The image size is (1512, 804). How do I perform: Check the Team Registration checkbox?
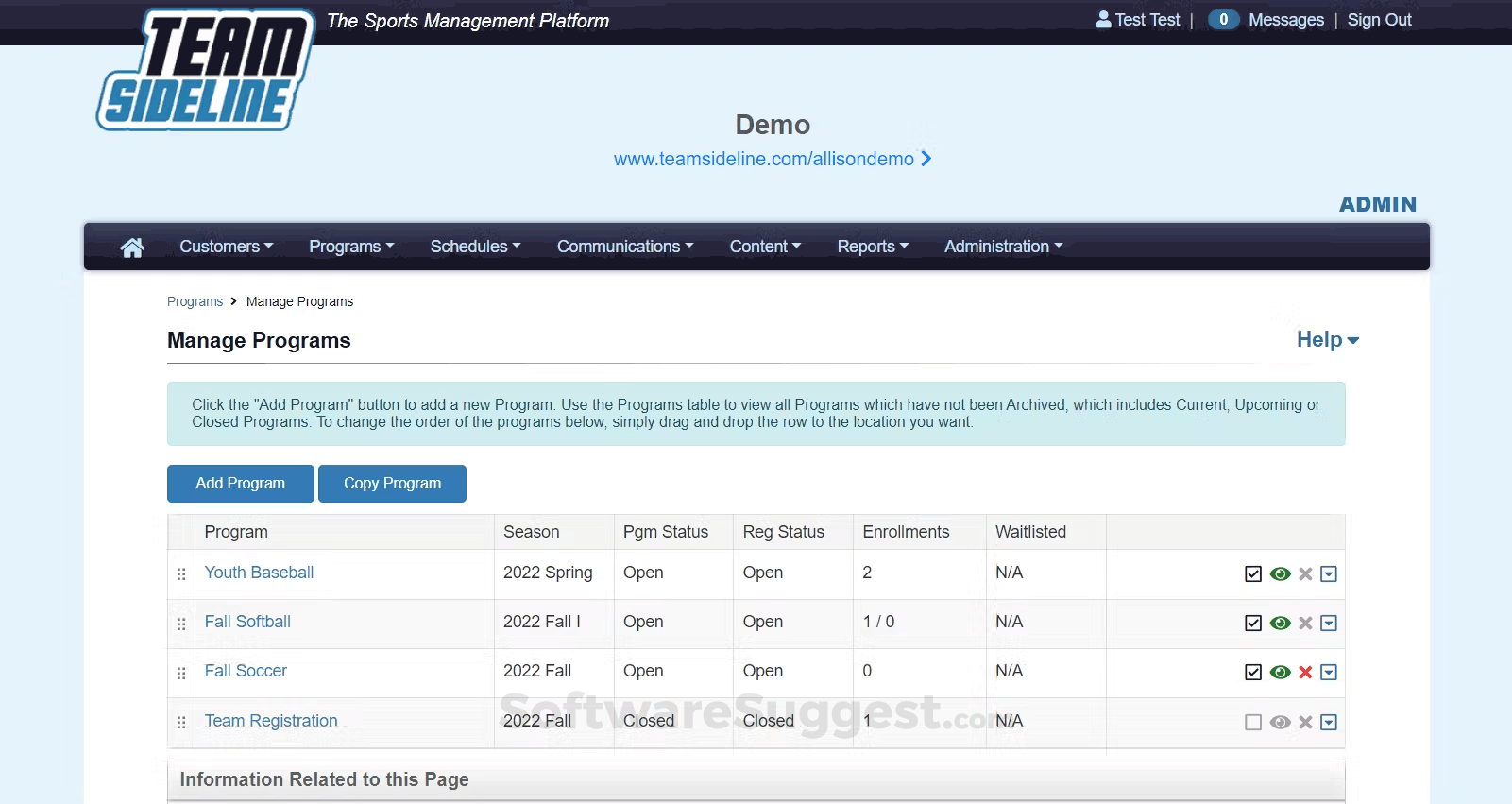[x=1253, y=723]
